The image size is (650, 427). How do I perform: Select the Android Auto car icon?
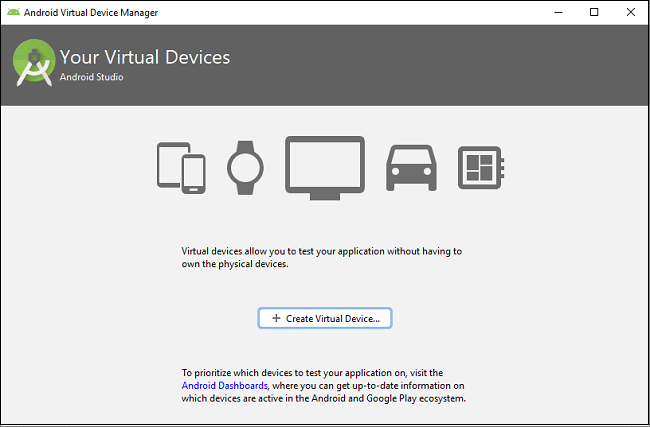tap(410, 167)
